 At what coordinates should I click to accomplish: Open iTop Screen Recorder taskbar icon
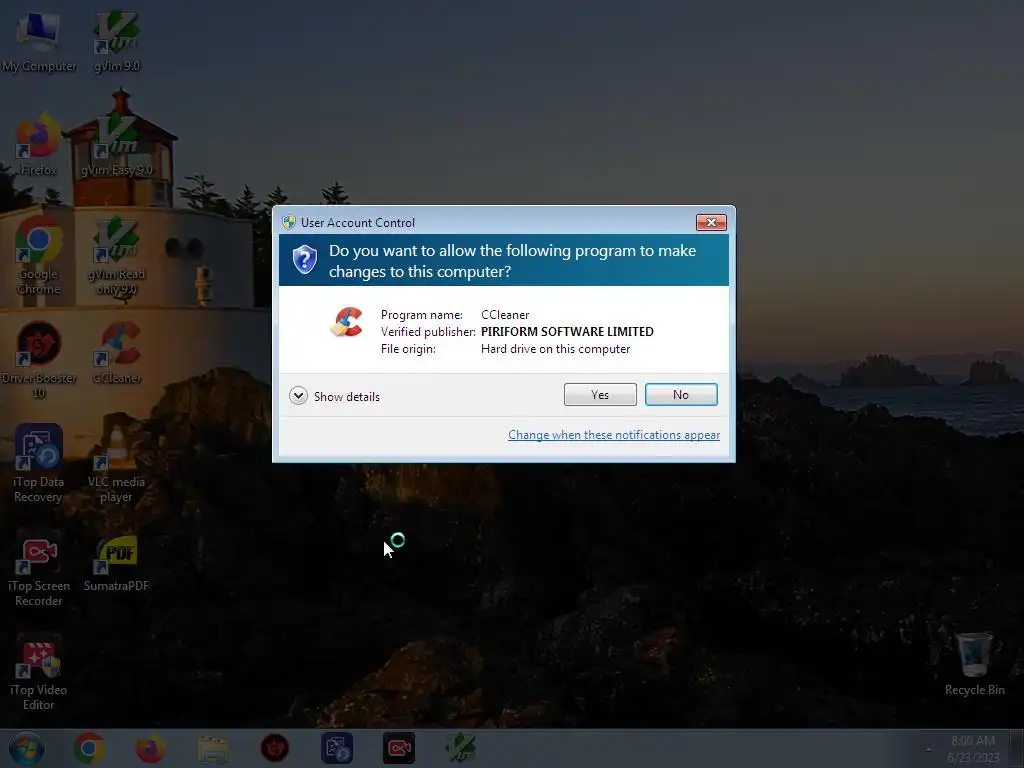[x=398, y=748]
